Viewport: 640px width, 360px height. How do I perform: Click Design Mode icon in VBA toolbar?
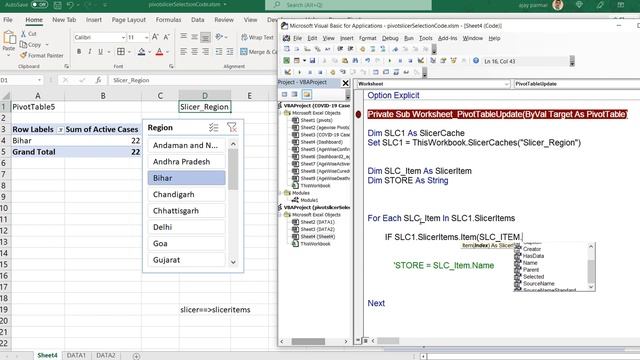pyautogui.click(x=421, y=61)
